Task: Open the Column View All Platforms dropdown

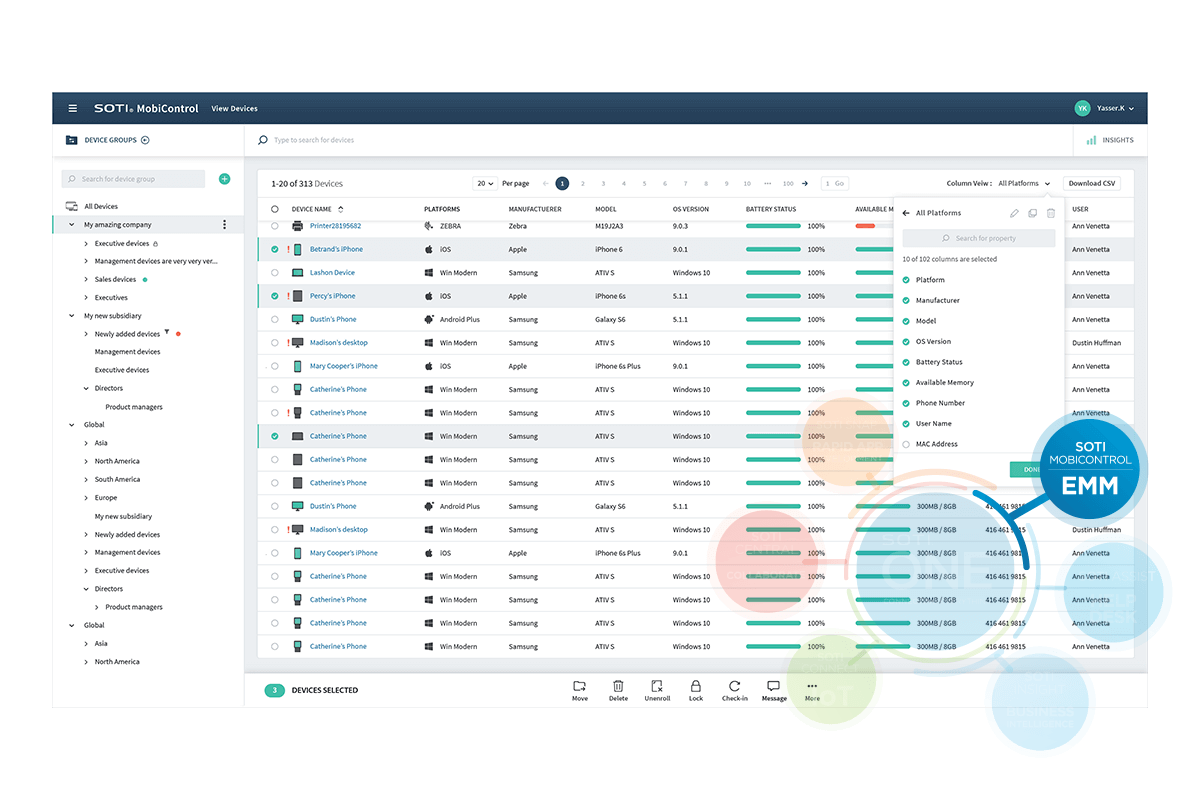Action: [x=1024, y=184]
